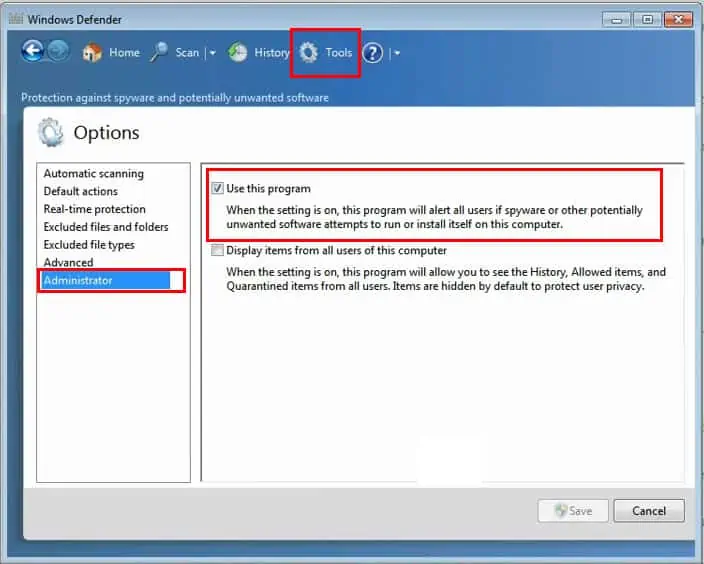Viewport: 704px width, 564px height.
Task: Expand the Scan options dropdown arrow
Action: pyautogui.click(x=212, y=53)
